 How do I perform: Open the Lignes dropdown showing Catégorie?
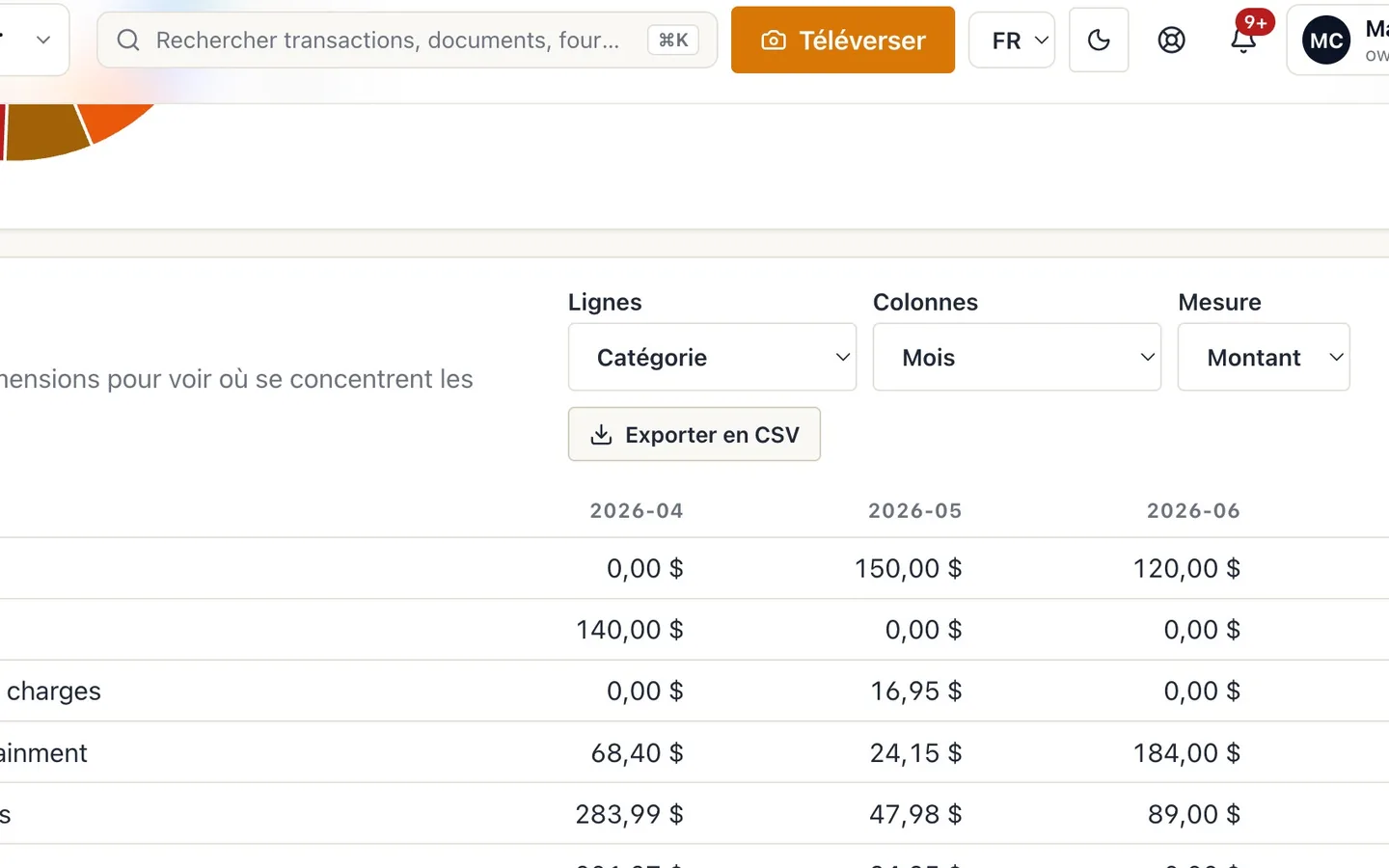(712, 357)
